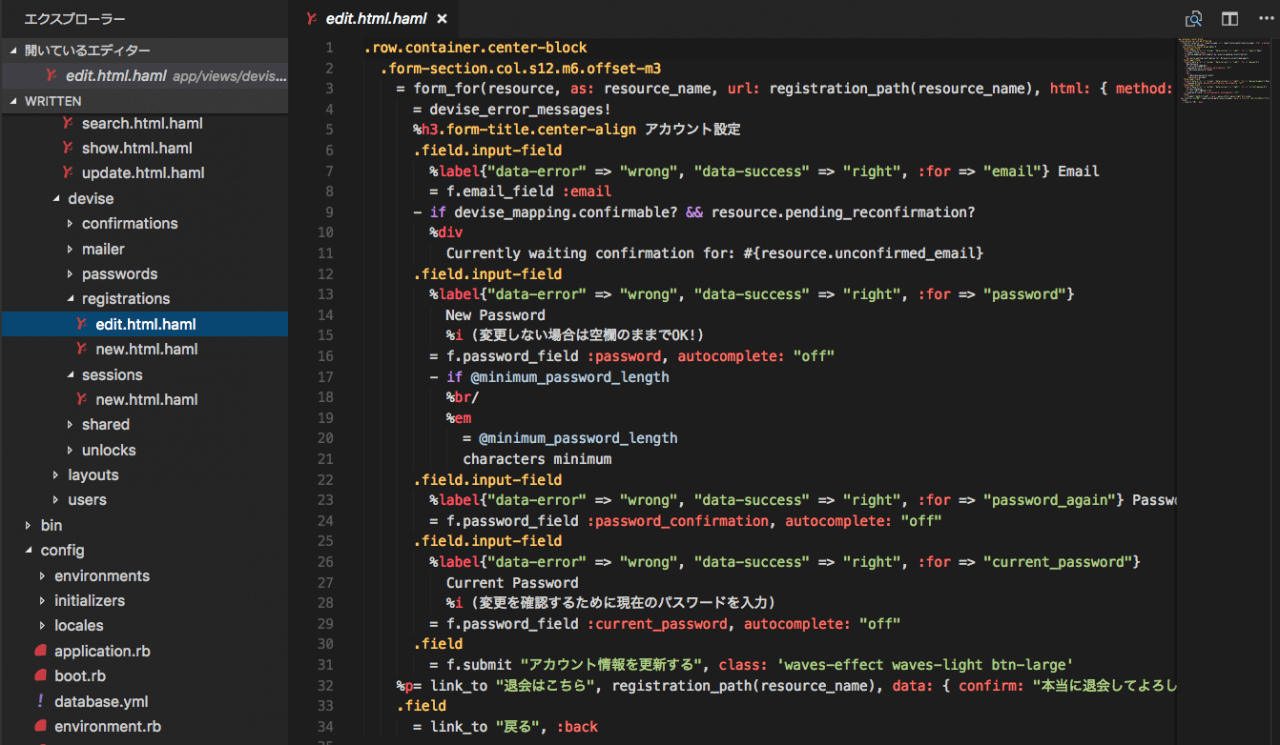Image resolution: width=1280 pixels, height=745 pixels.
Task: Open environment.rb in config
Action: (107, 726)
